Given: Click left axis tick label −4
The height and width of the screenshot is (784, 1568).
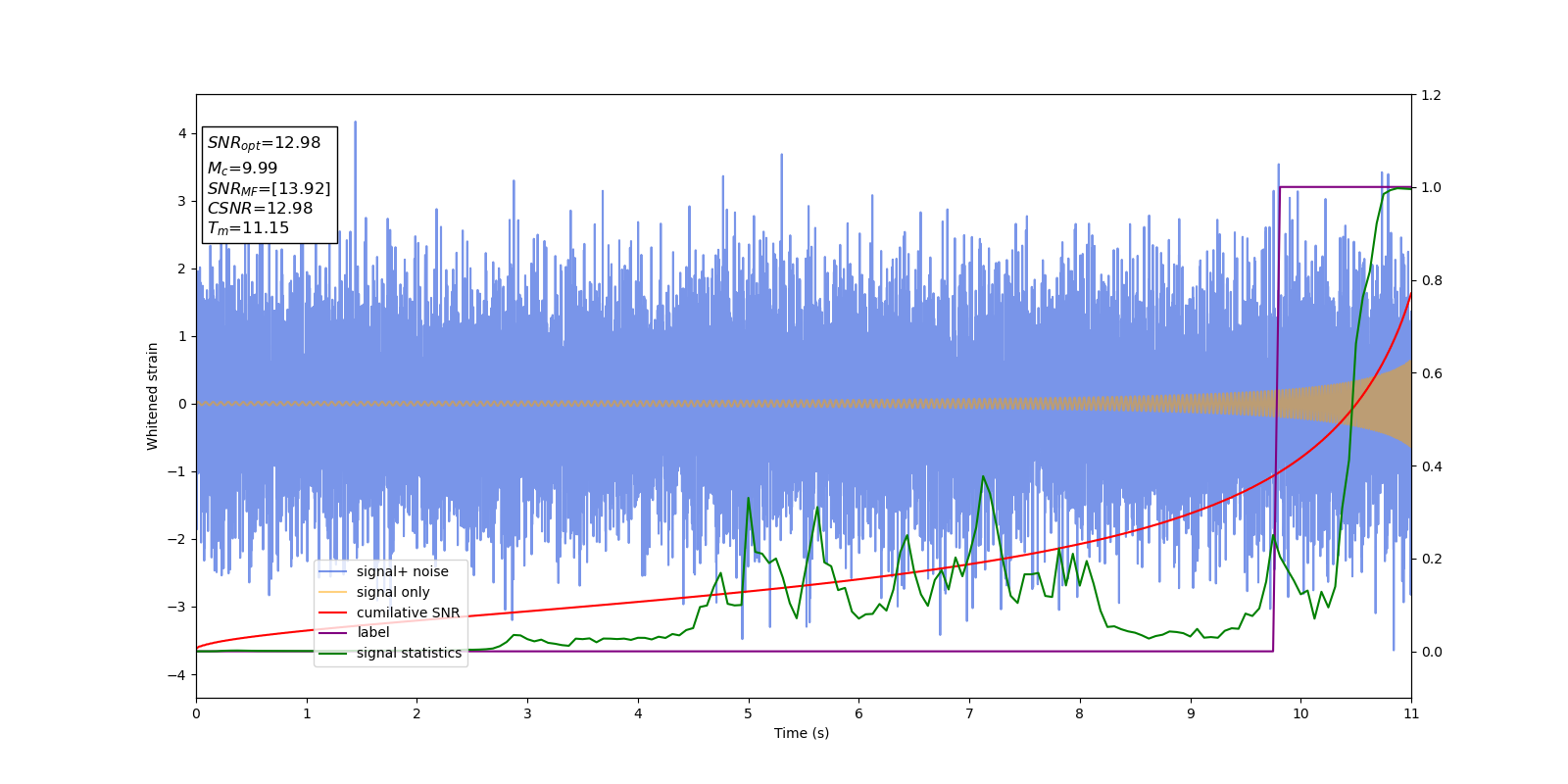Looking at the screenshot, I should [x=177, y=675].
